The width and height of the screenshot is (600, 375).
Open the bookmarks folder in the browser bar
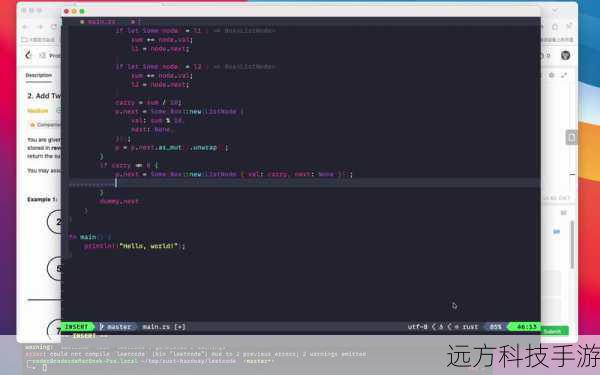(38, 39)
